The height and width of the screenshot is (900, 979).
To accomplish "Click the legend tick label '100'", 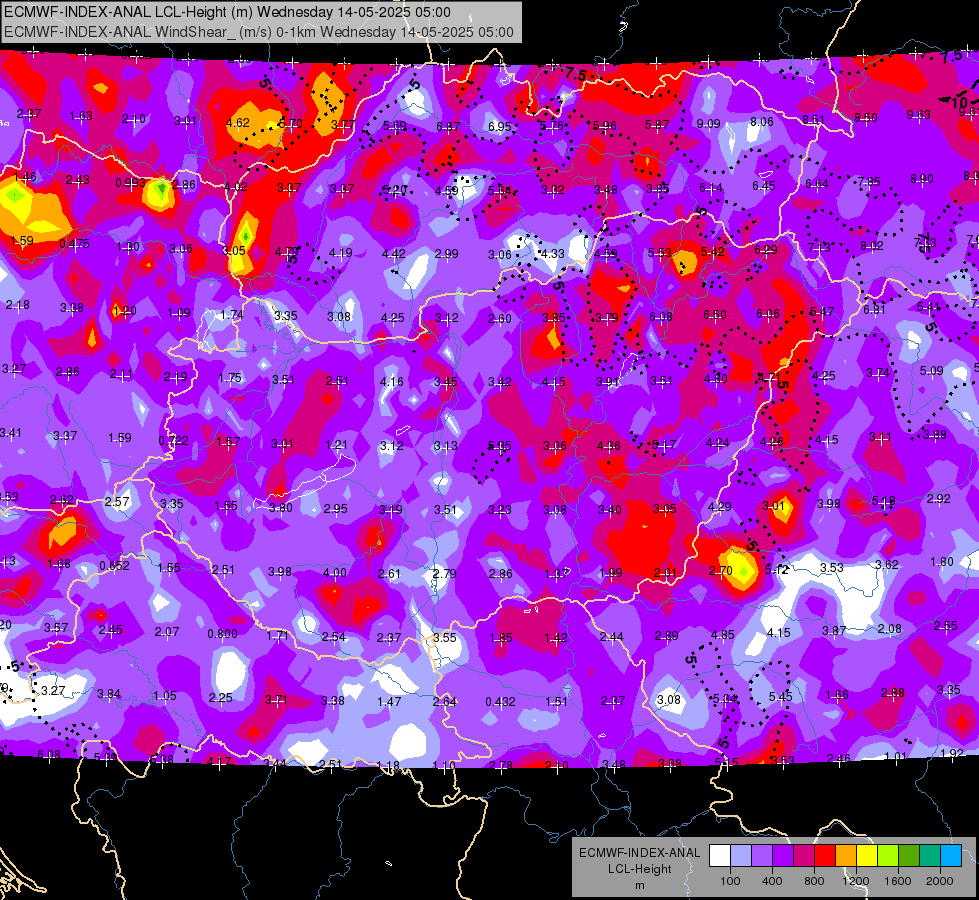I will pos(730,881).
